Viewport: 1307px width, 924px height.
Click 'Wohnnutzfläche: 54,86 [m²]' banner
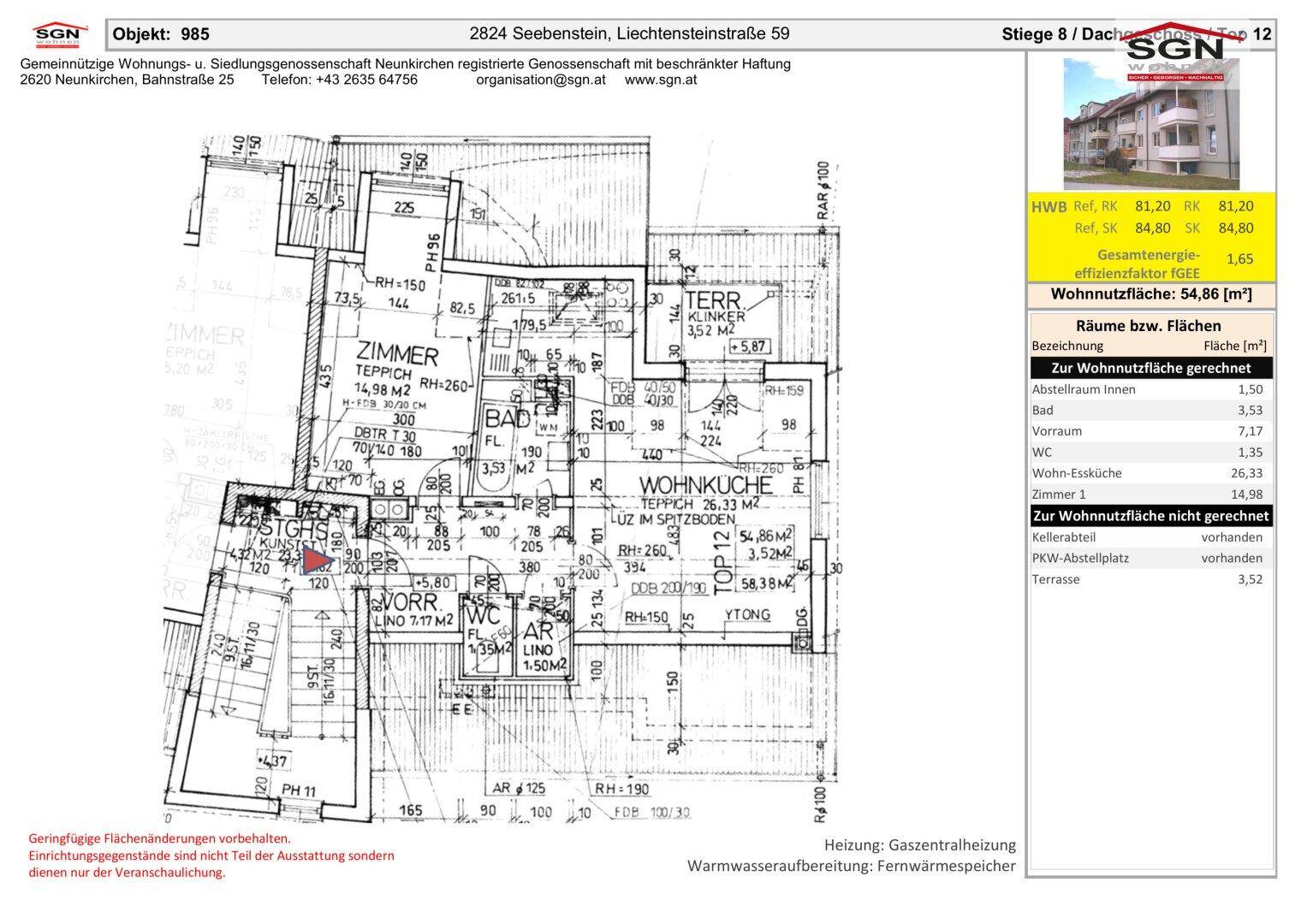[1151, 294]
